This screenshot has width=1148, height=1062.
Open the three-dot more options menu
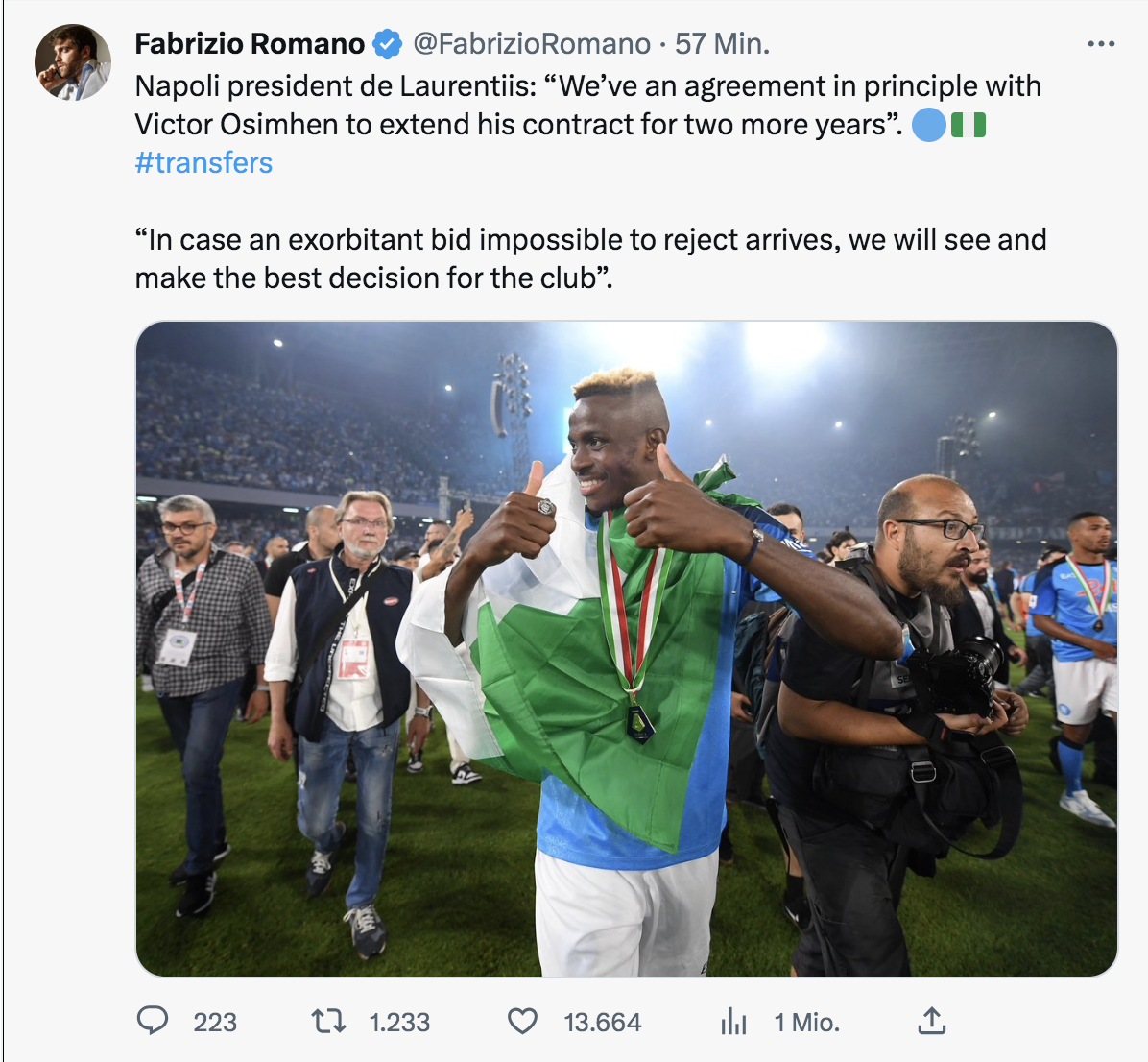pyautogui.click(x=1101, y=44)
